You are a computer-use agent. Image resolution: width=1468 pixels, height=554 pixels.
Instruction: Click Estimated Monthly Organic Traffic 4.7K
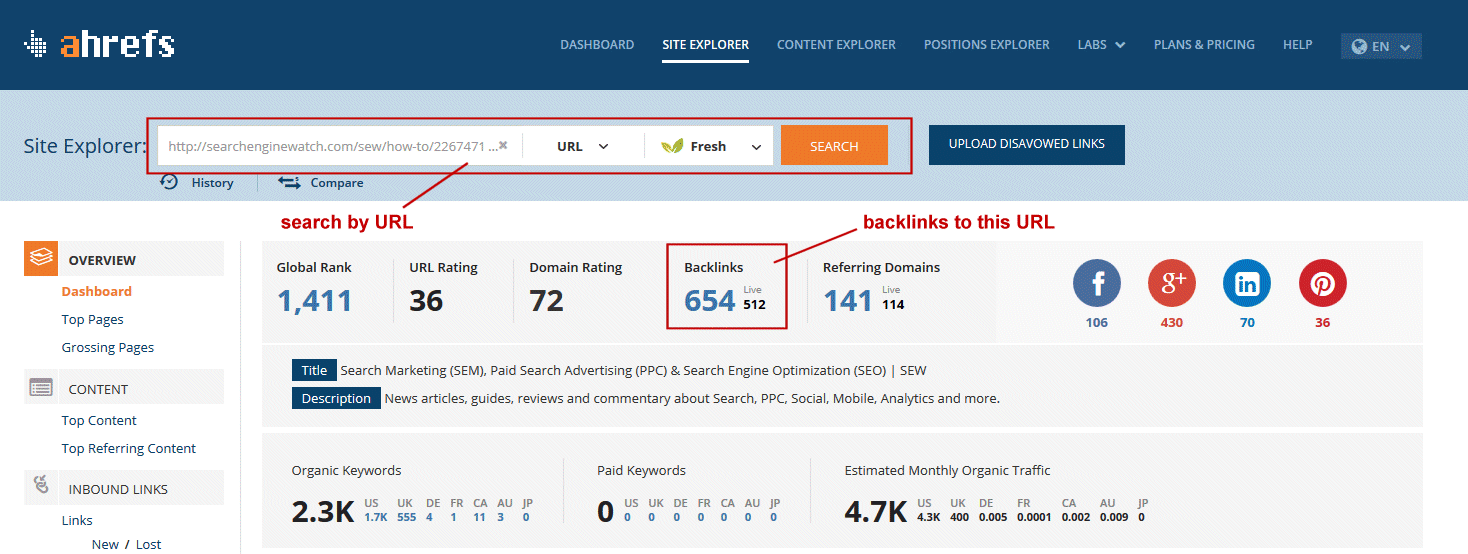point(876,512)
